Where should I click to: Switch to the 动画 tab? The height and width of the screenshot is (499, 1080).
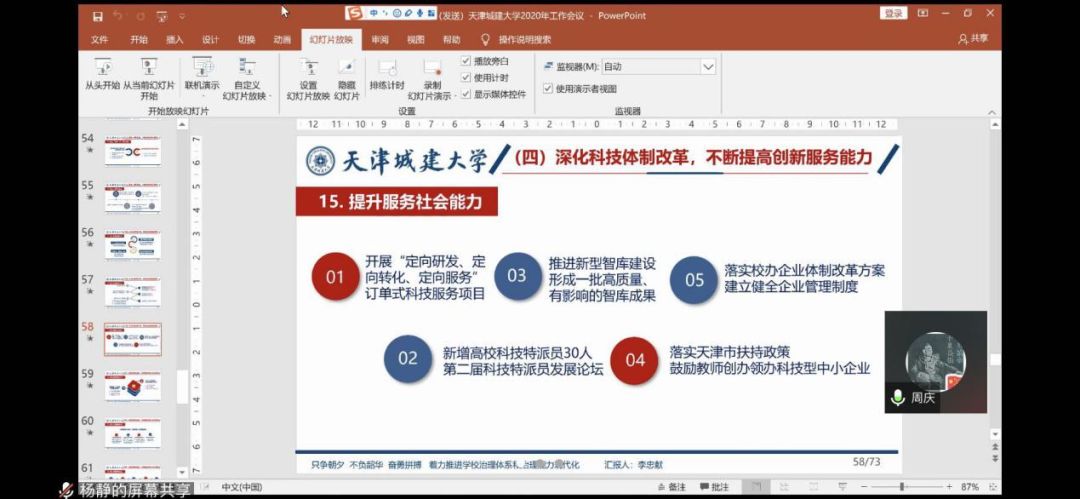coord(282,40)
